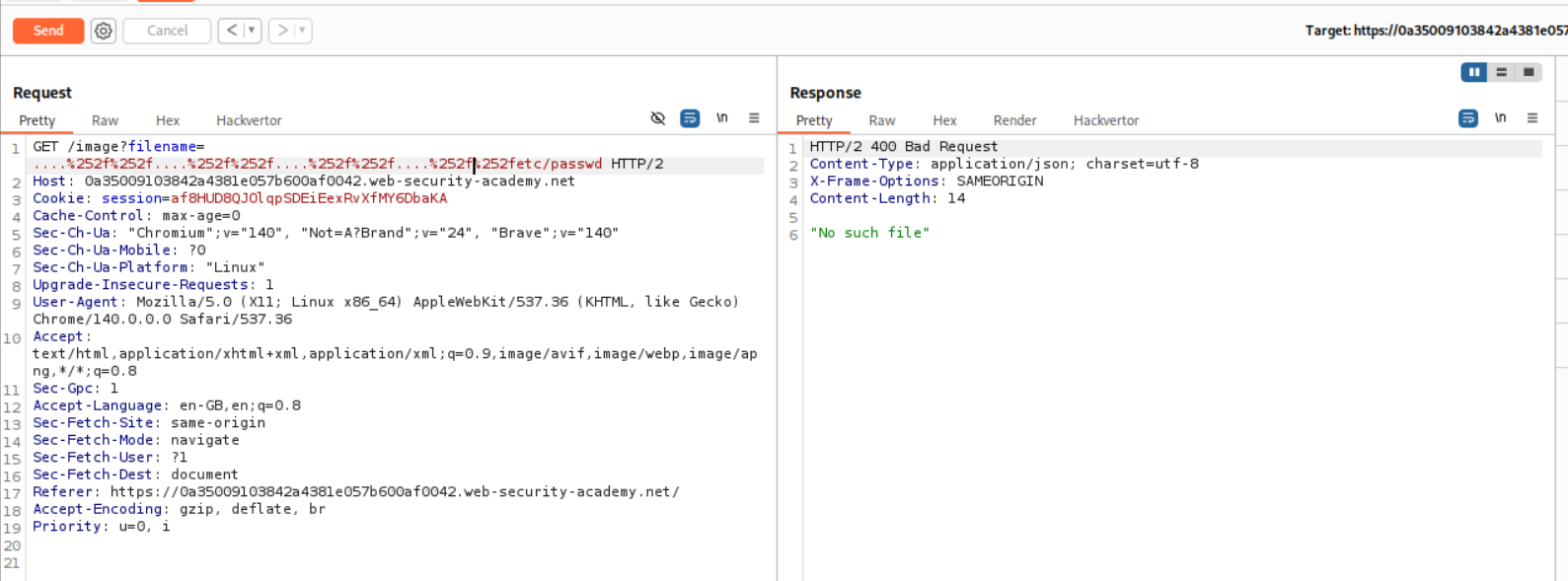Open Repeater request settings gear

pyautogui.click(x=104, y=31)
